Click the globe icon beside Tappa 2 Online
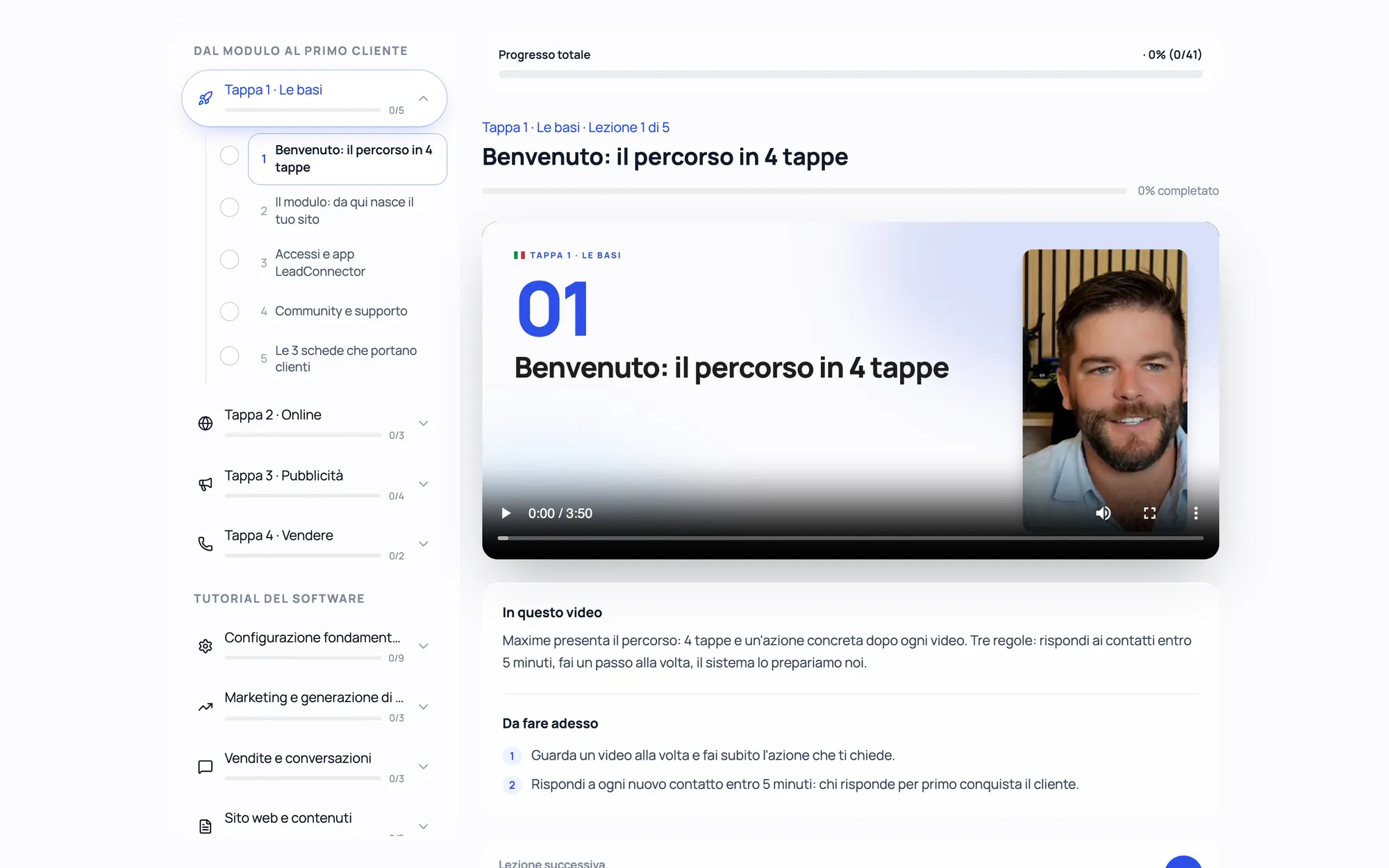Screen dimensions: 1389x868 [x=206, y=424]
